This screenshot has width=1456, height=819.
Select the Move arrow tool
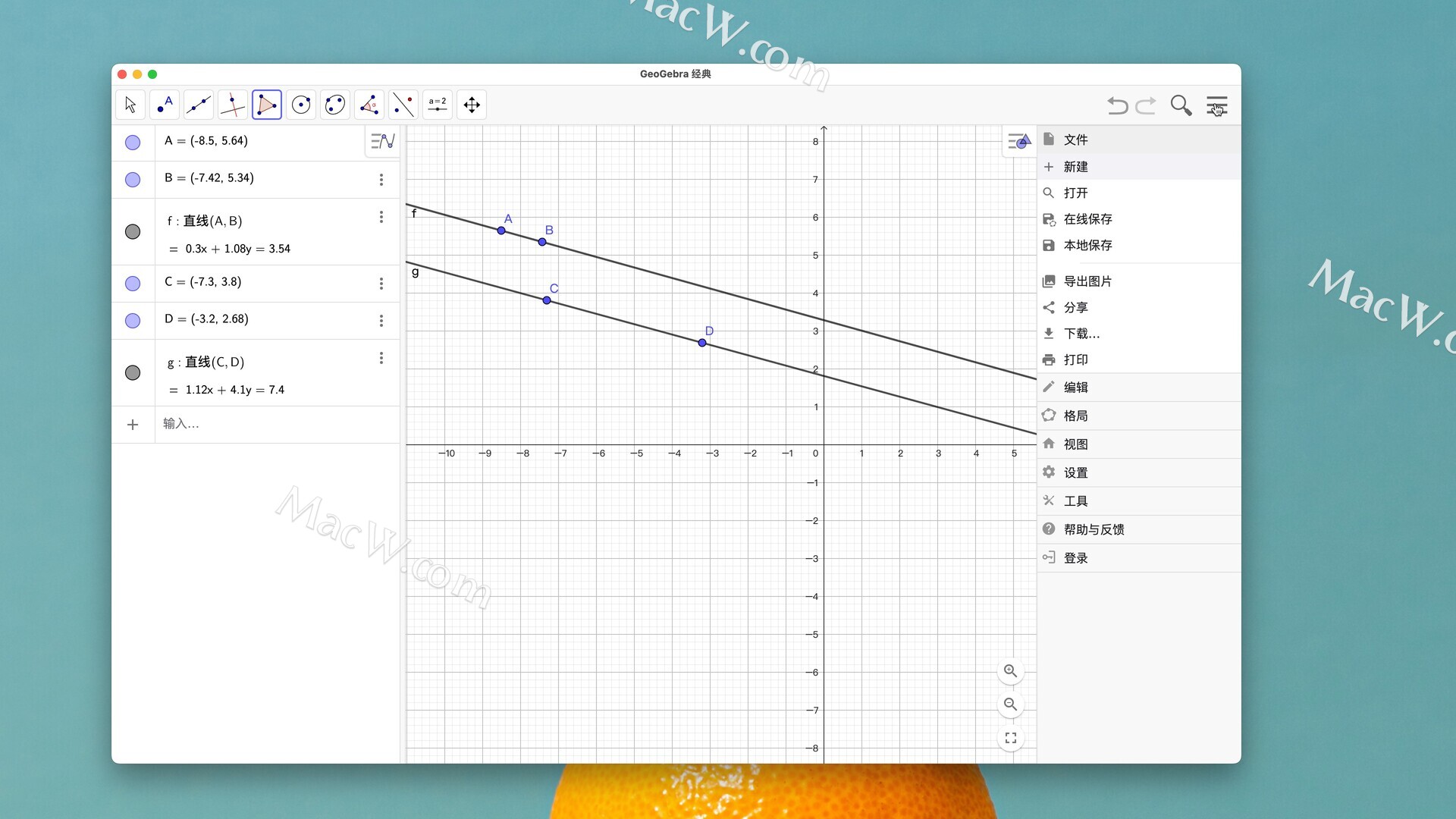point(130,105)
